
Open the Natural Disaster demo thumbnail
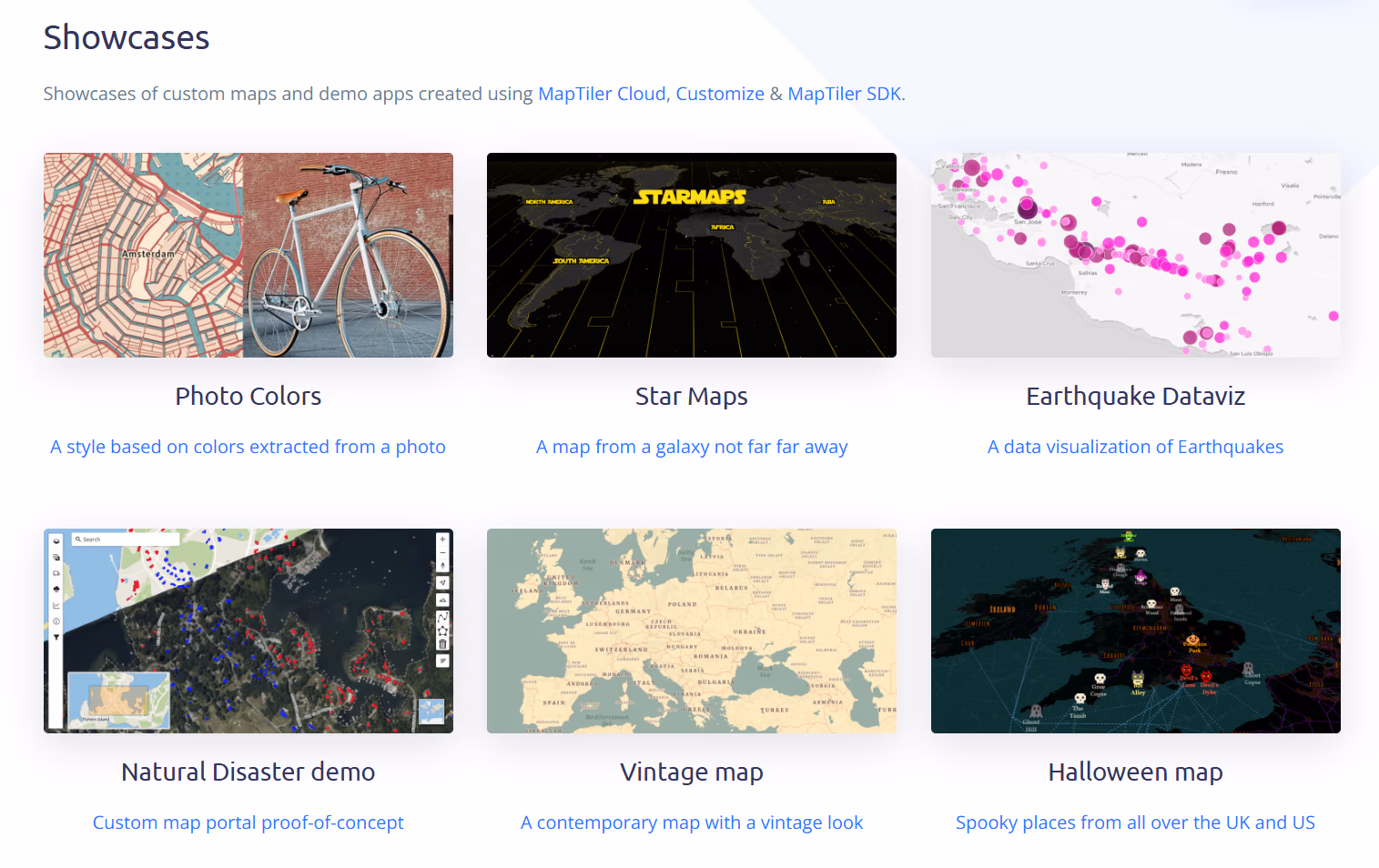248,631
